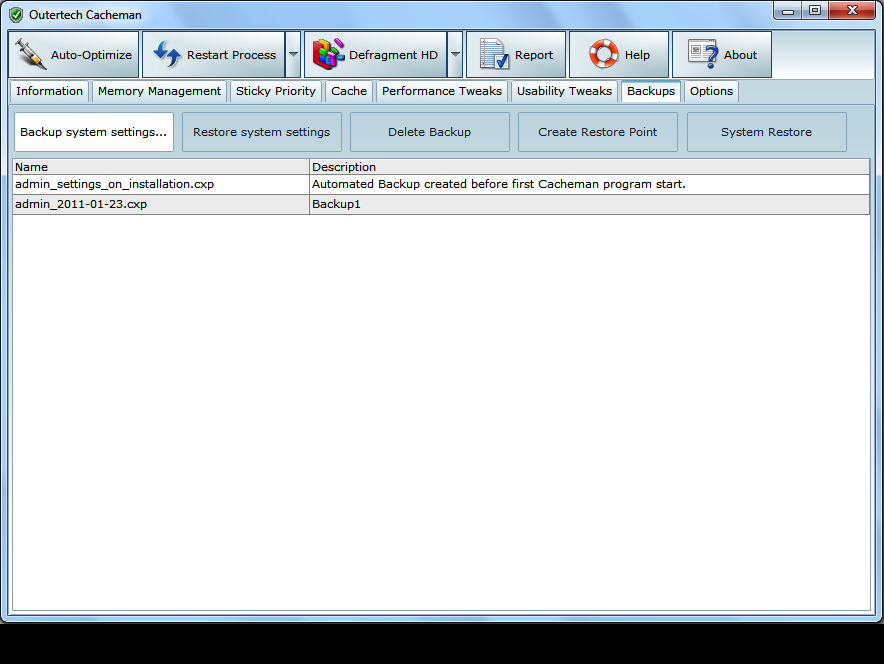Sort by the Name column header

coord(161,167)
